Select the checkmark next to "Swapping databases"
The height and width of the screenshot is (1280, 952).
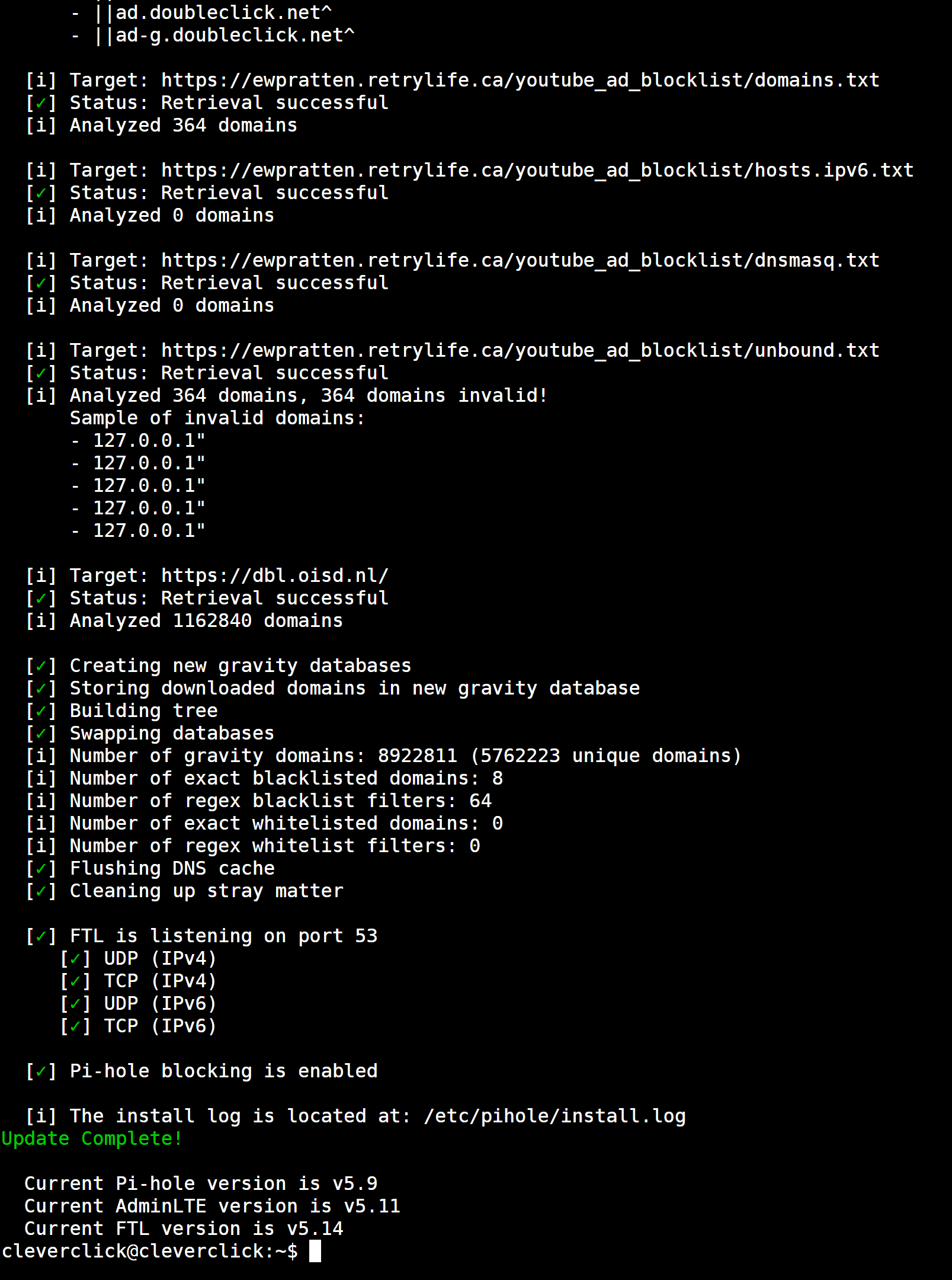click(x=41, y=734)
